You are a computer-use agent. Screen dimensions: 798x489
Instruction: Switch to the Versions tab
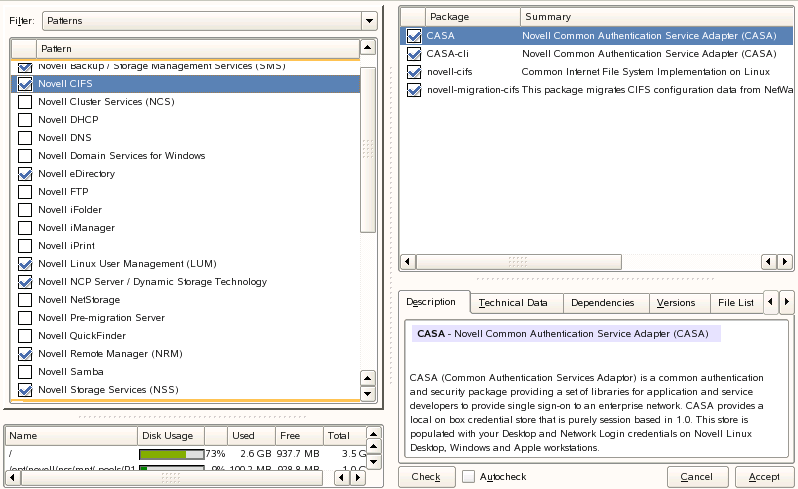[x=679, y=303]
